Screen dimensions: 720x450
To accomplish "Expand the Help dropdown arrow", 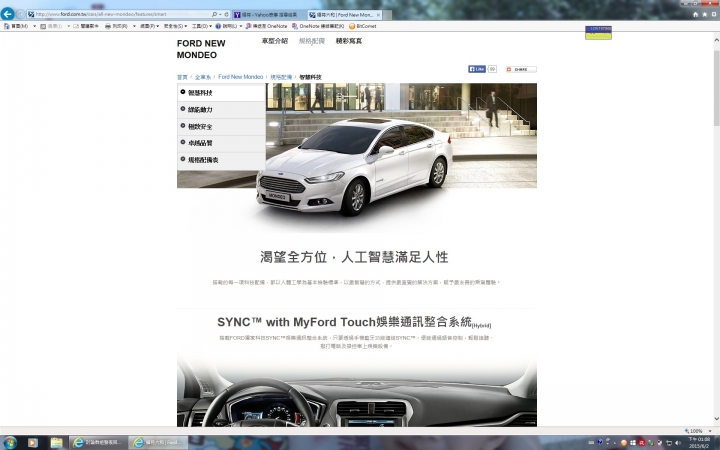I will 241,26.
